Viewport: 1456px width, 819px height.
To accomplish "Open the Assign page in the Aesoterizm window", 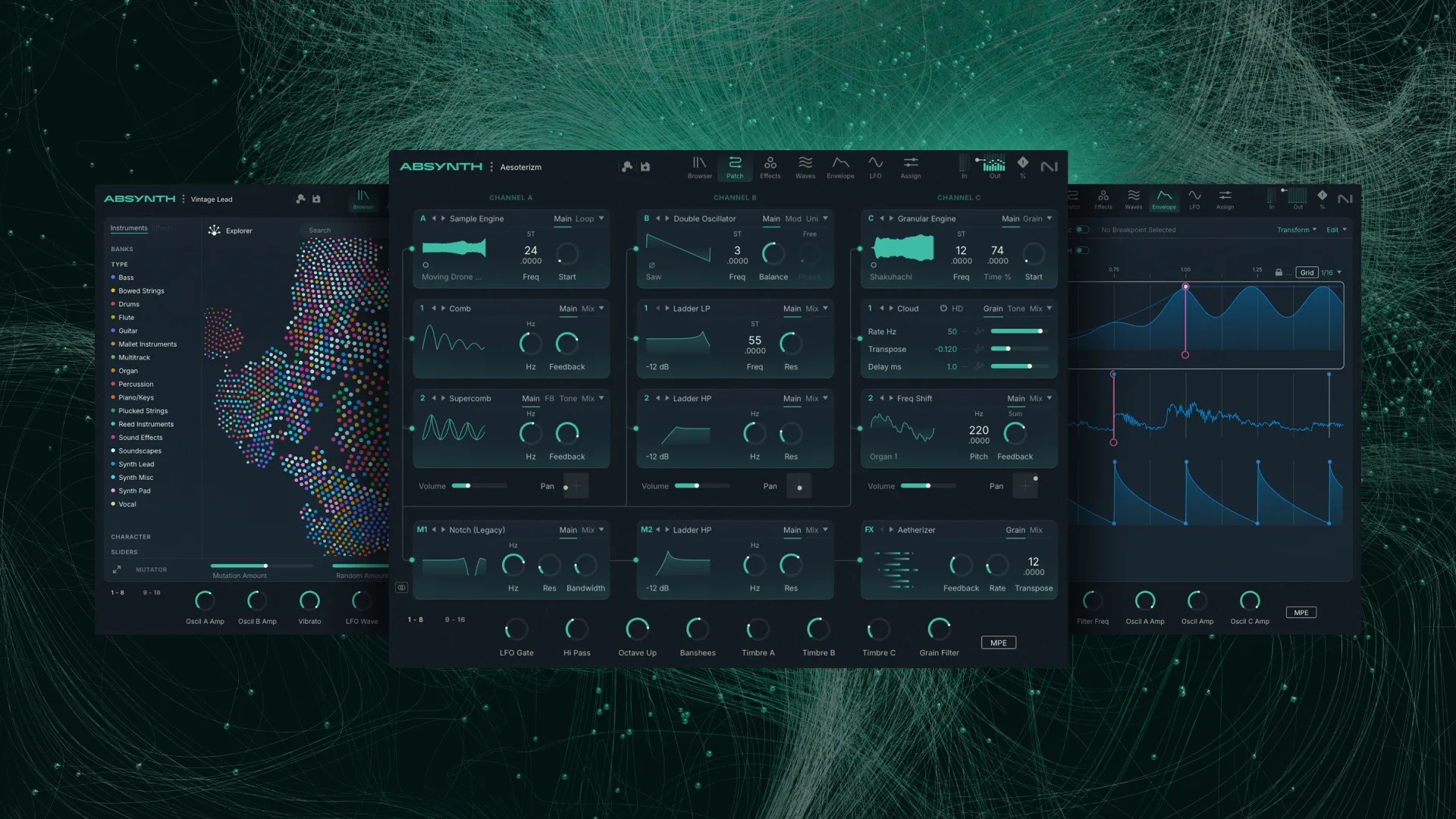I will (x=911, y=168).
